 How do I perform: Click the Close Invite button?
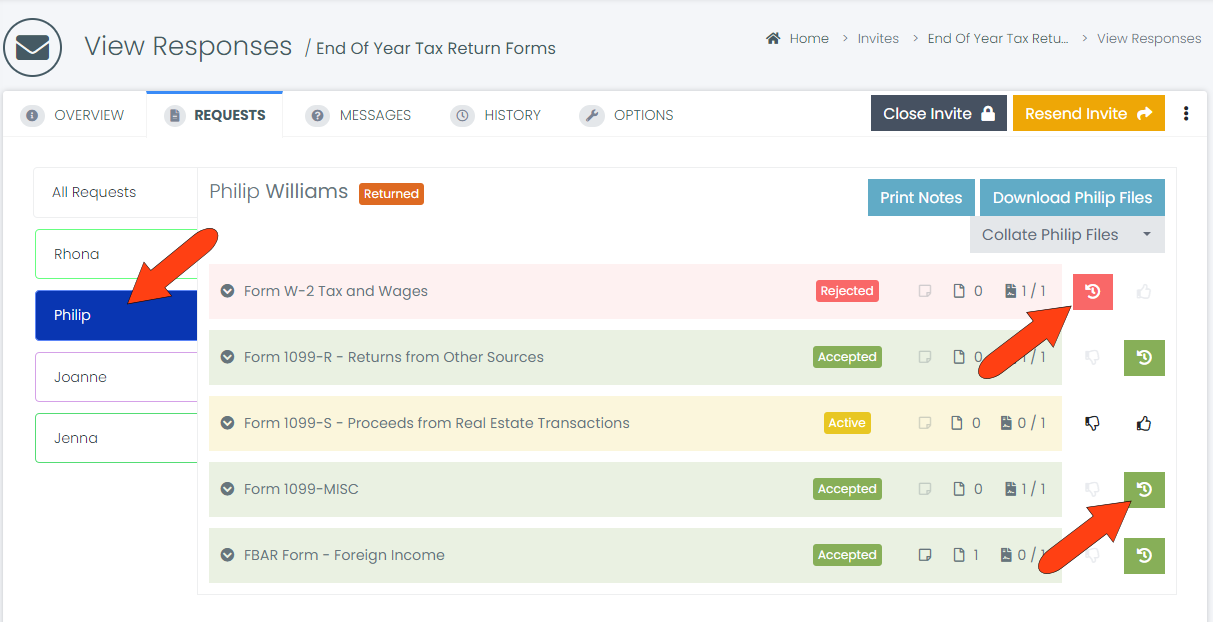(x=938, y=113)
